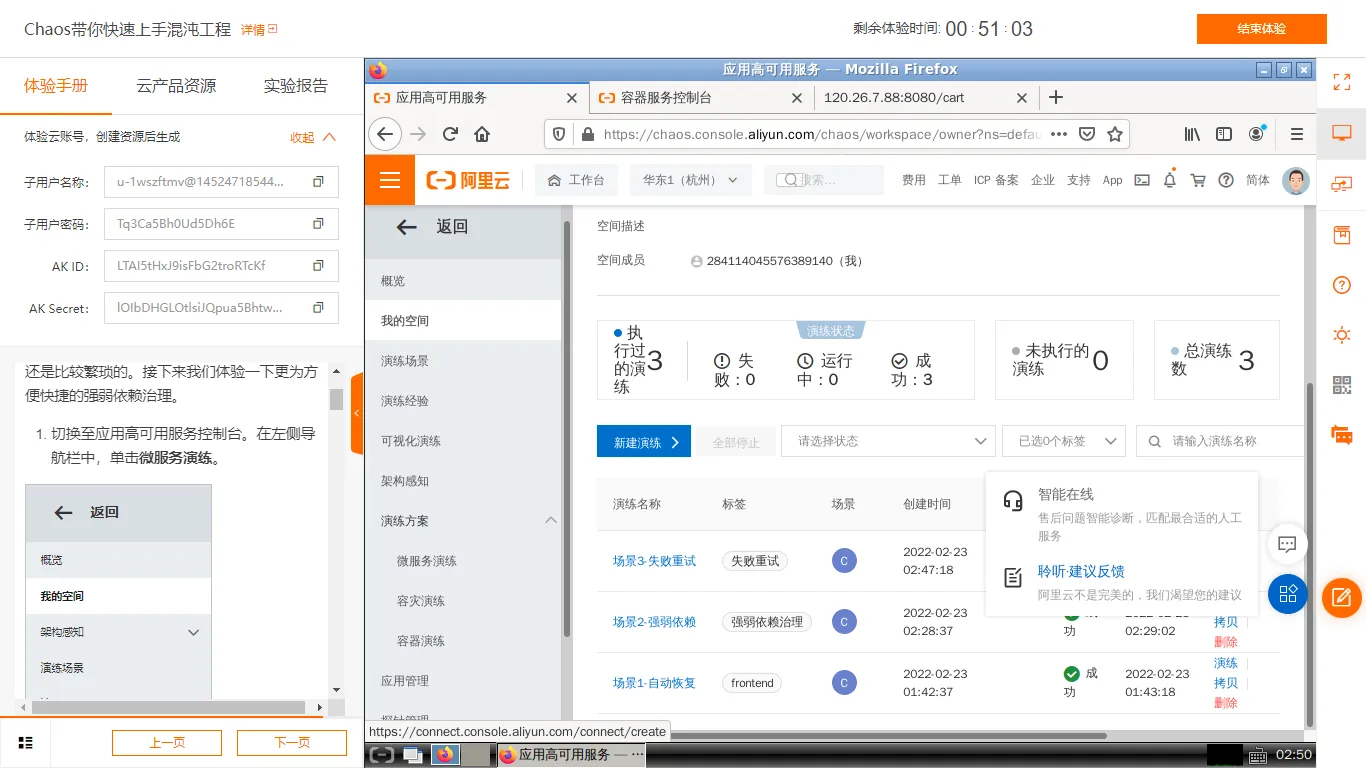The height and width of the screenshot is (768, 1366).
Task: Open the 请选择状态 status dropdown
Action: tap(888, 441)
